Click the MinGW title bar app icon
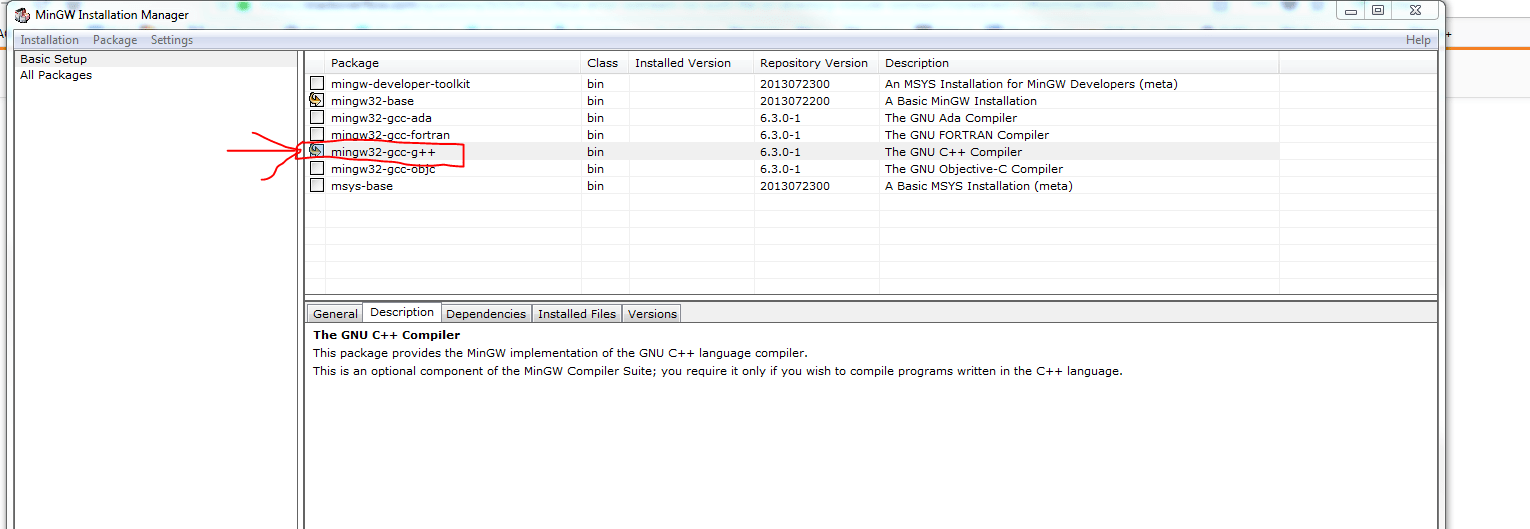Image resolution: width=1530 pixels, height=529 pixels. coord(22,15)
